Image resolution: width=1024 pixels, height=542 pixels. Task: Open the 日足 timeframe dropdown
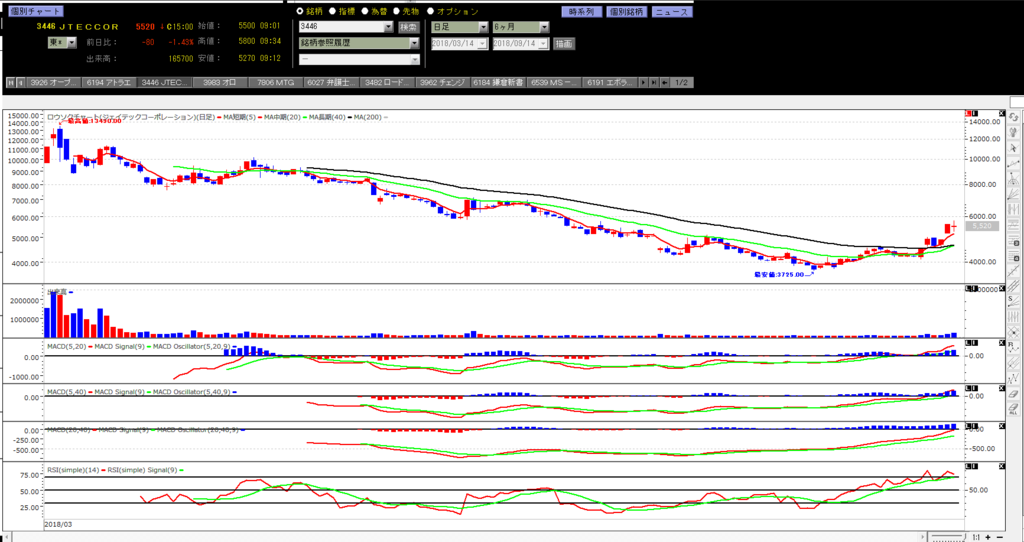click(483, 27)
